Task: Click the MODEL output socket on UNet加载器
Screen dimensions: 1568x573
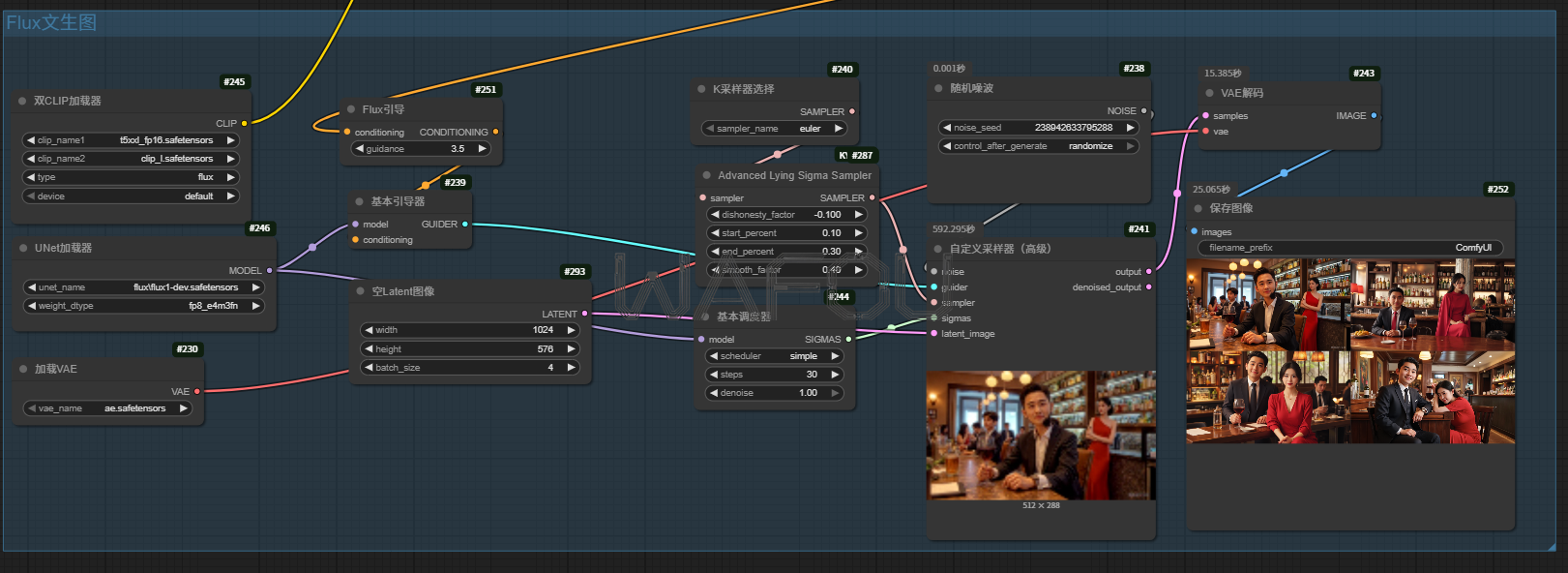Action: pyautogui.click(x=269, y=270)
